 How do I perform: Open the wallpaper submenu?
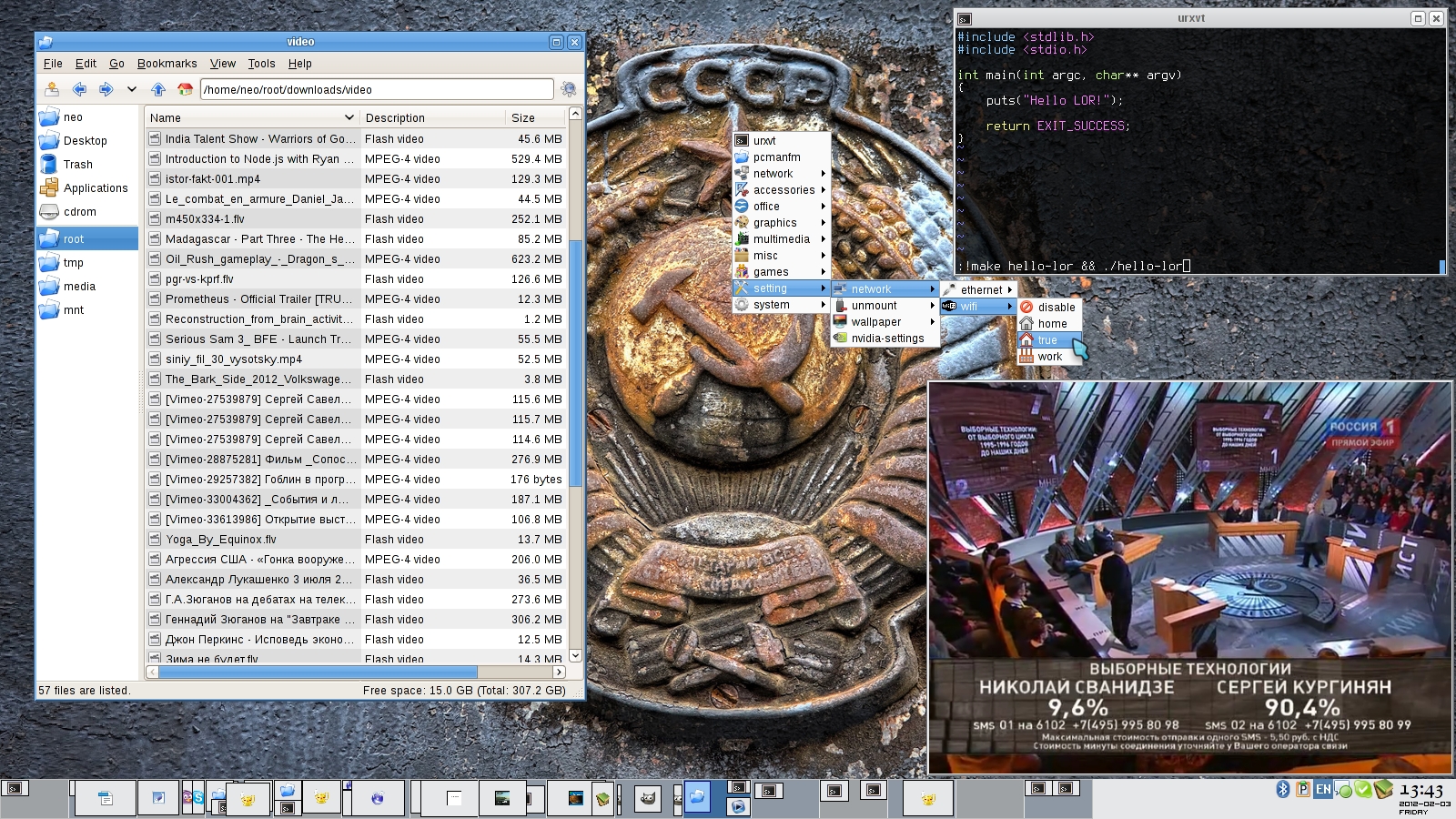(x=885, y=322)
